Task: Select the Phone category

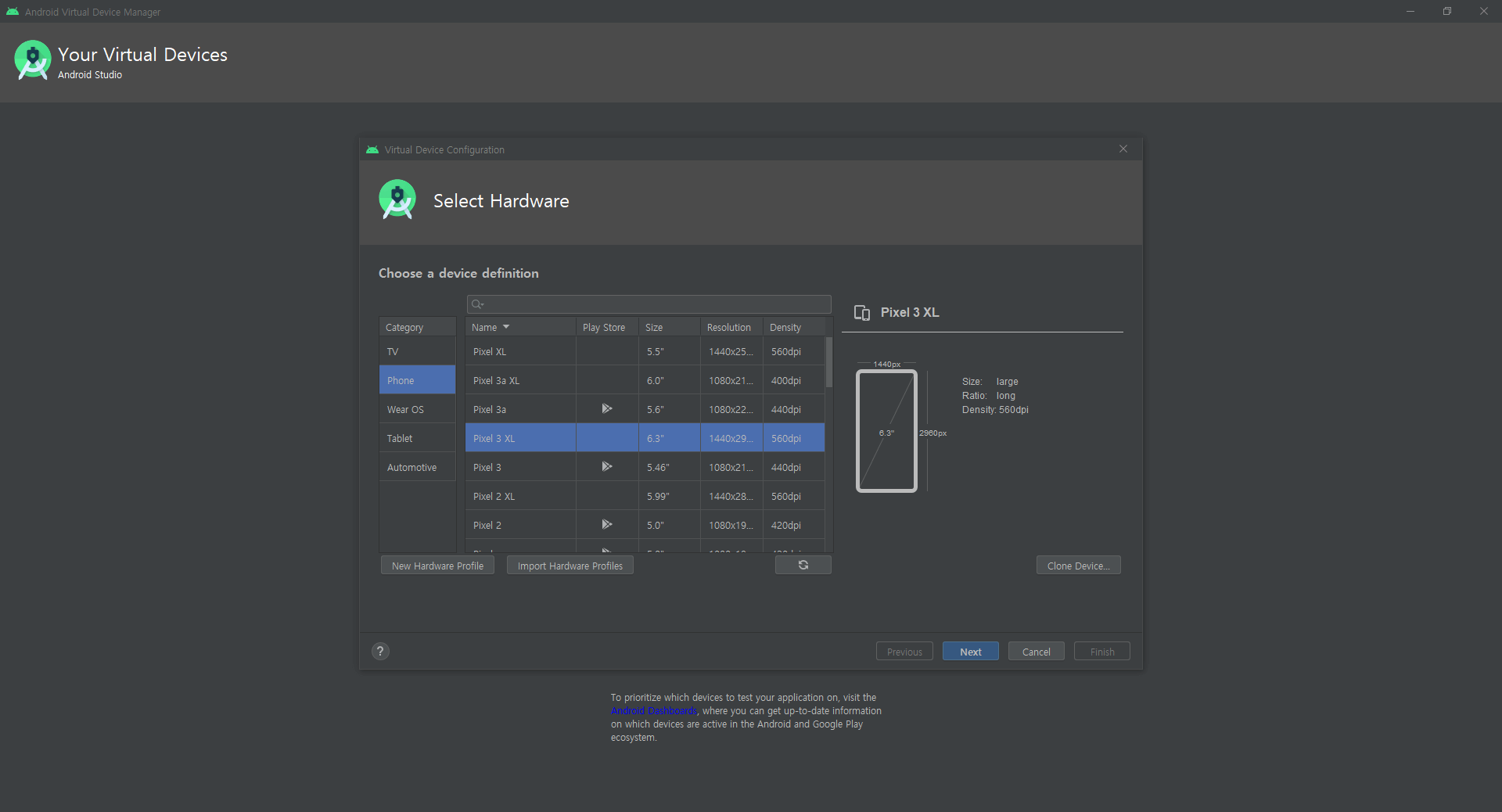Action: point(418,380)
